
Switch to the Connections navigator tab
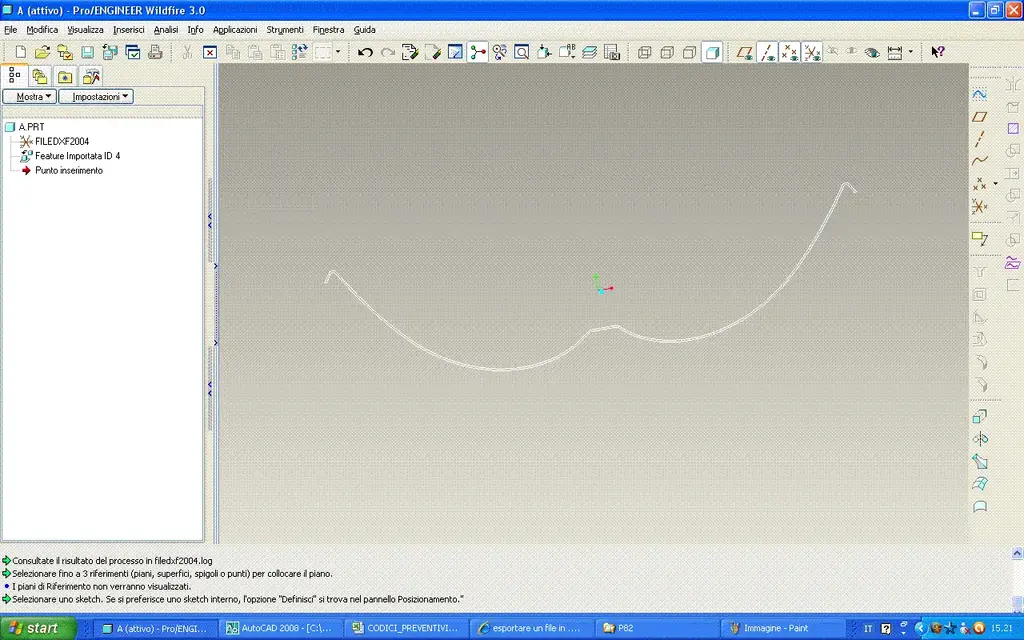pyautogui.click(x=90, y=76)
